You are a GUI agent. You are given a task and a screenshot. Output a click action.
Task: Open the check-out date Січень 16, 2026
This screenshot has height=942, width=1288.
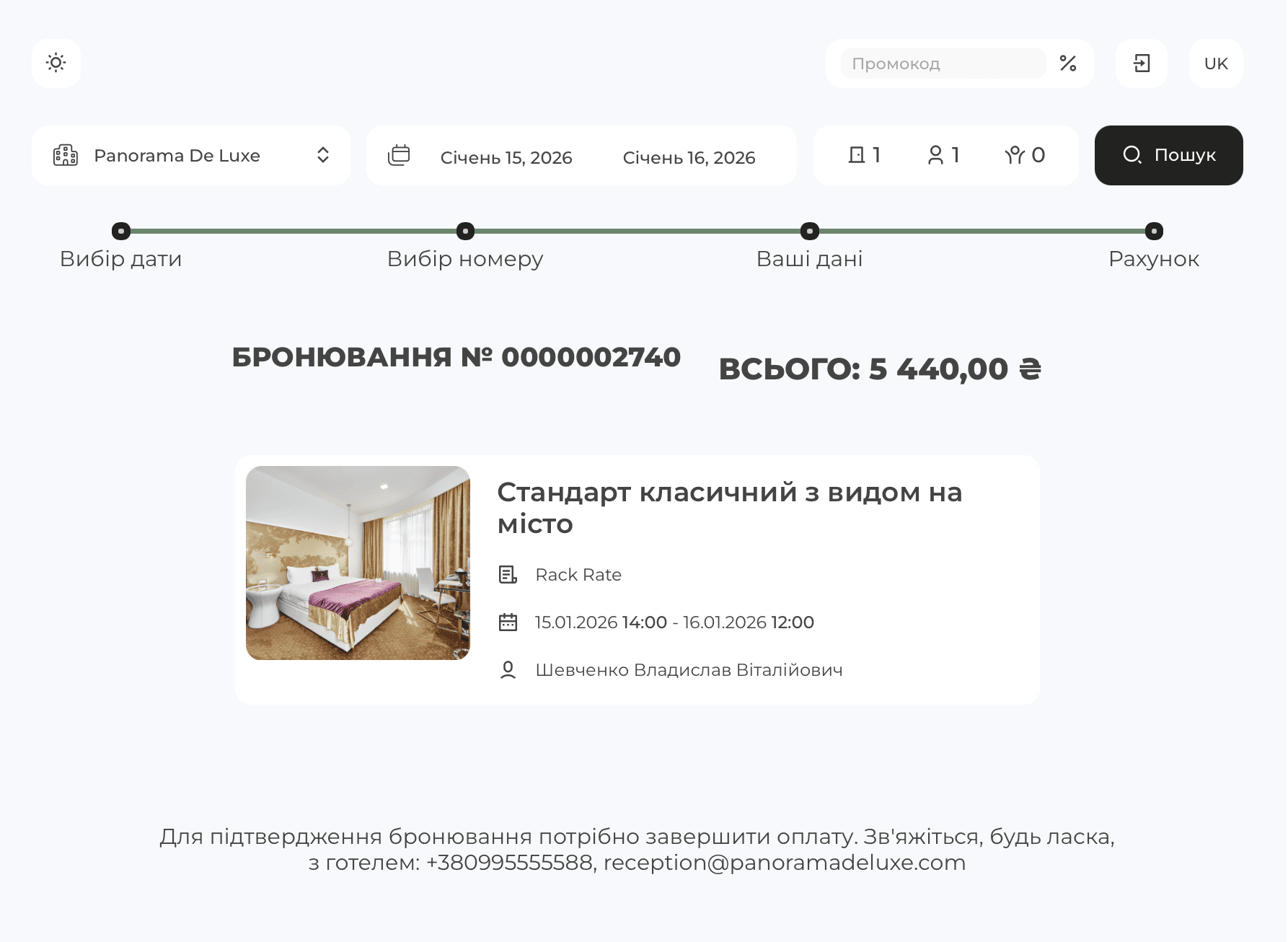coord(689,157)
